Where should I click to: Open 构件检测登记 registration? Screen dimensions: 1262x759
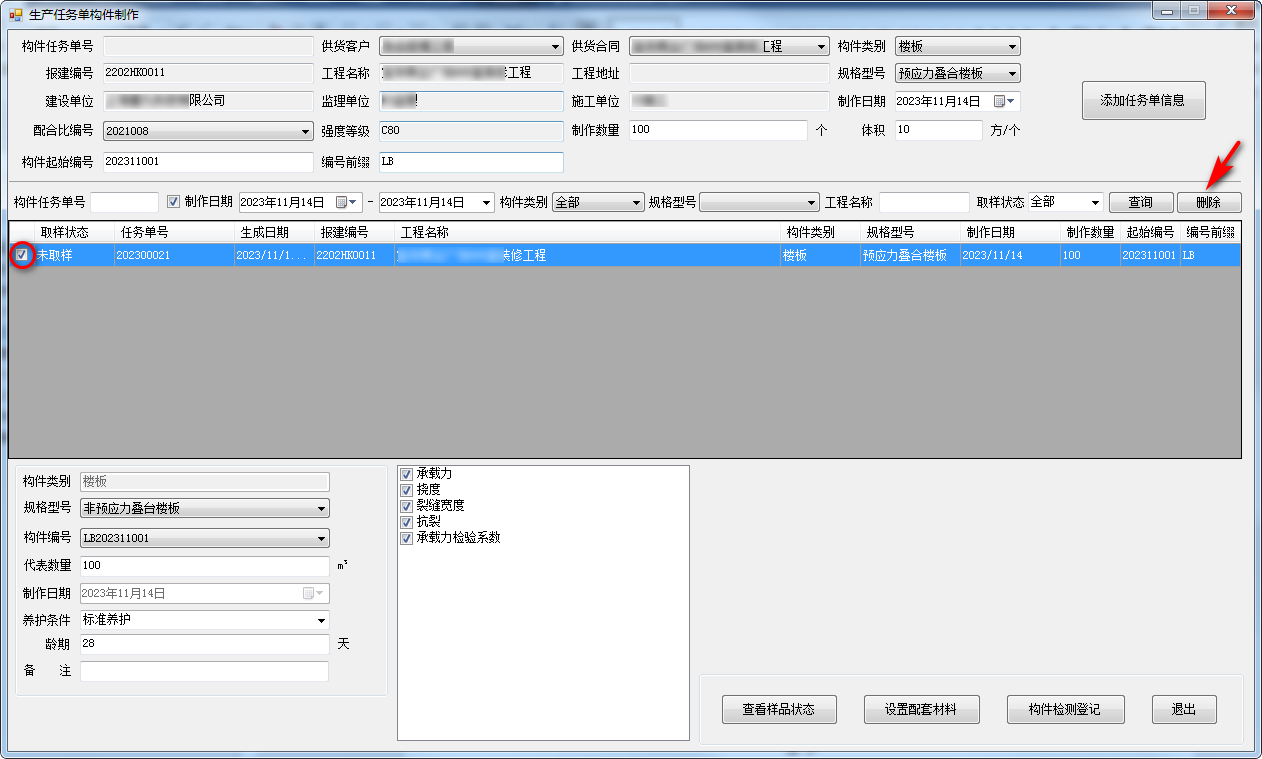tap(1065, 709)
